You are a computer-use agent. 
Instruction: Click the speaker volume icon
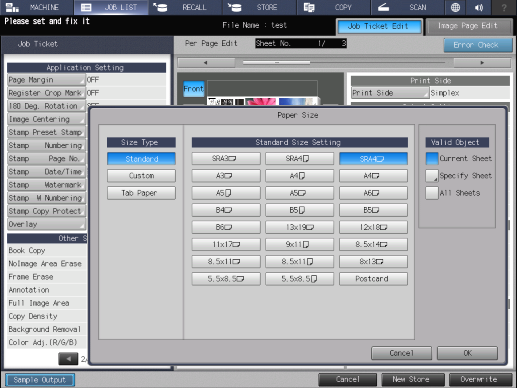(479, 7)
